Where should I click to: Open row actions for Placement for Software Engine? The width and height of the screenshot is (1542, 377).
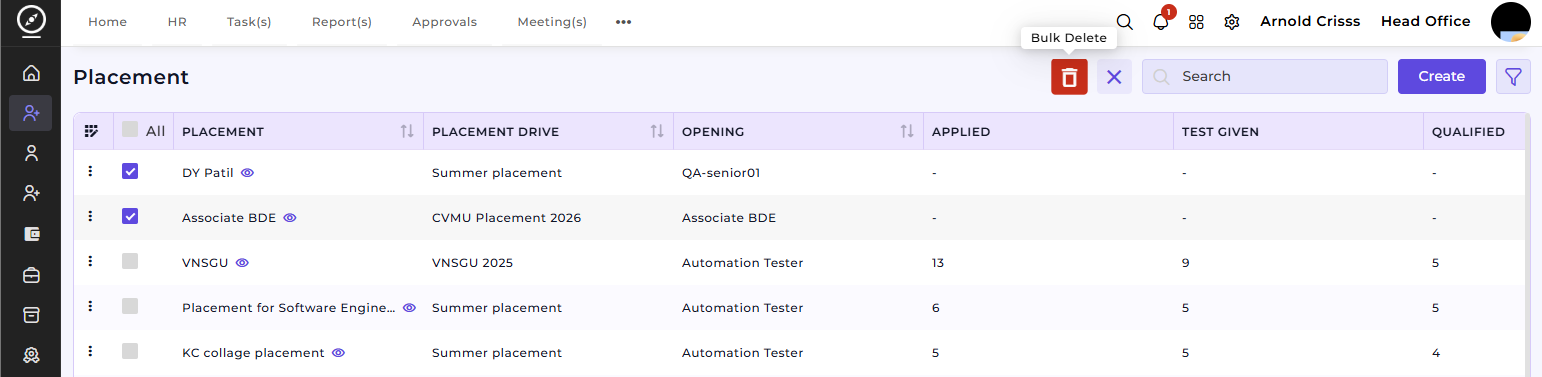point(91,306)
